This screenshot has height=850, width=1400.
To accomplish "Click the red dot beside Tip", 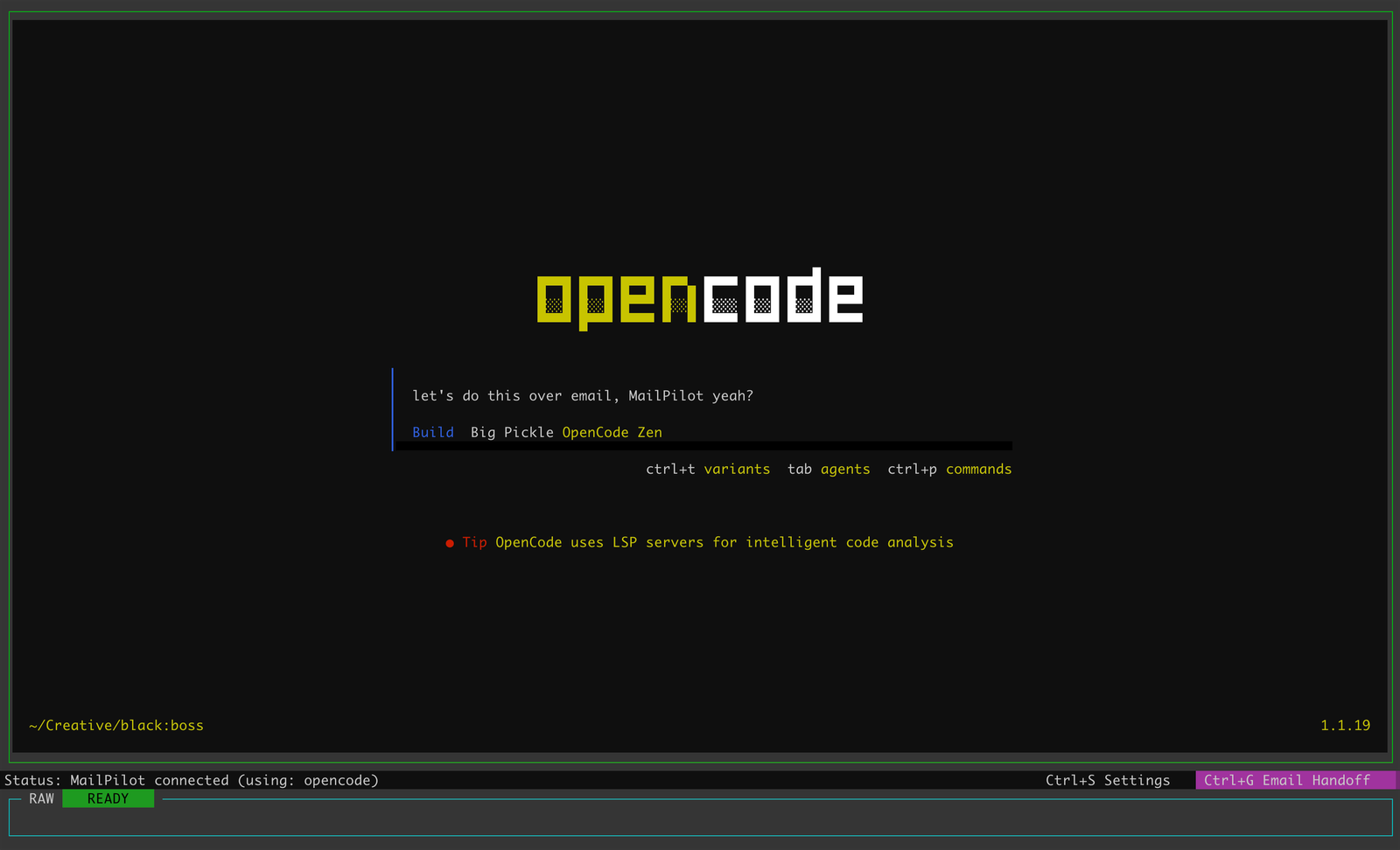I will pyautogui.click(x=450, y=543).
